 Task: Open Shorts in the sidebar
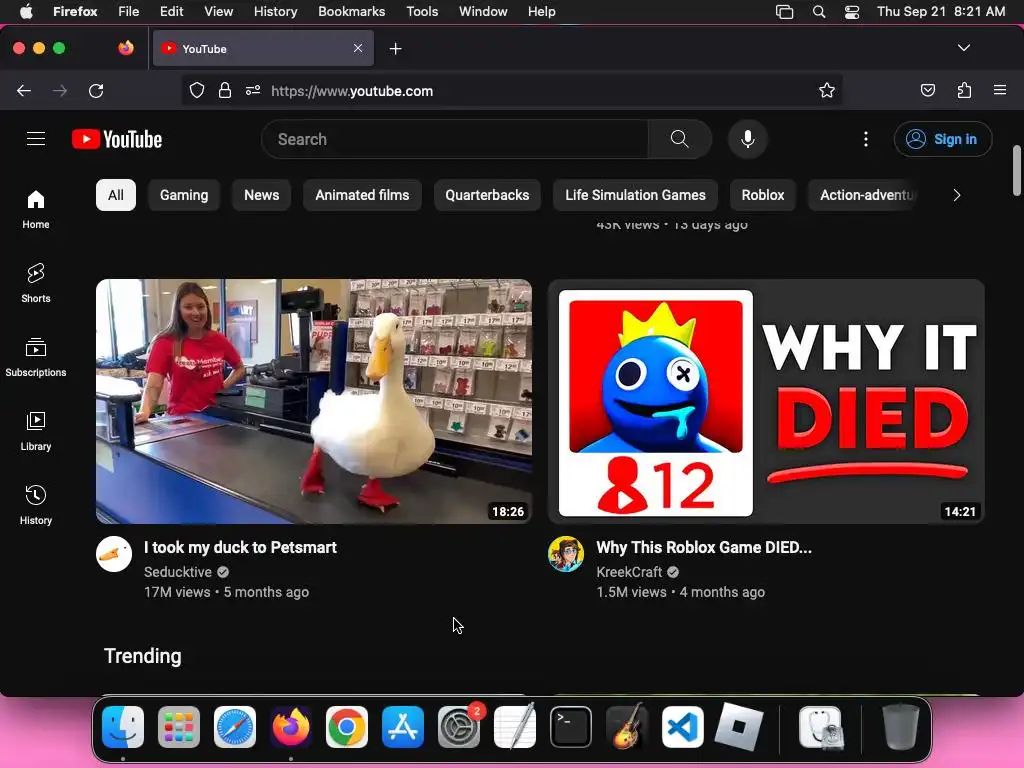[x=36, y=283]
